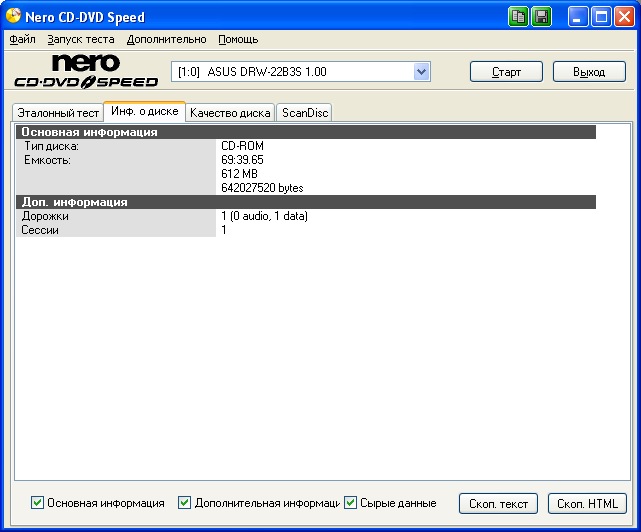
Task: Click the Сессии label
Action: click(x=40, y=230)
